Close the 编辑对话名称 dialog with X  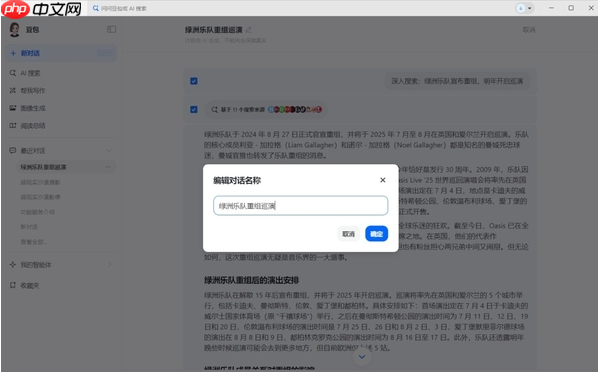(x=383, y=180)
